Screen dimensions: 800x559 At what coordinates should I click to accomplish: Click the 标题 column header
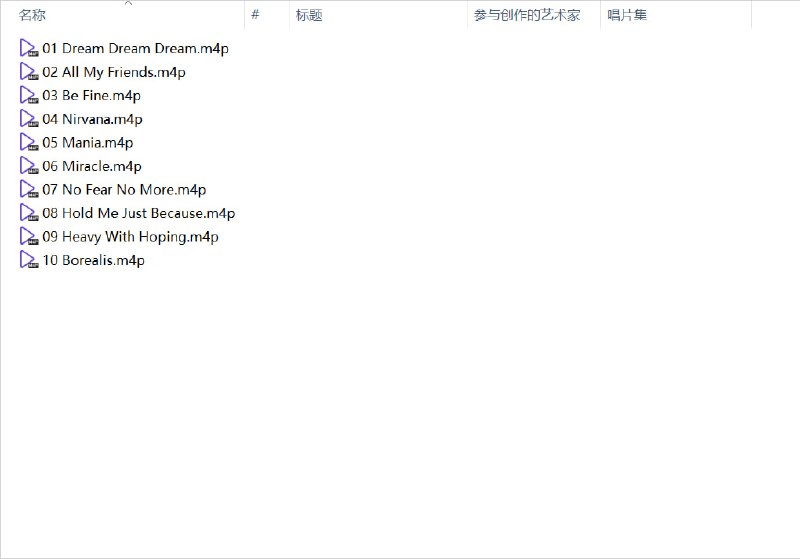click(309, 16)
